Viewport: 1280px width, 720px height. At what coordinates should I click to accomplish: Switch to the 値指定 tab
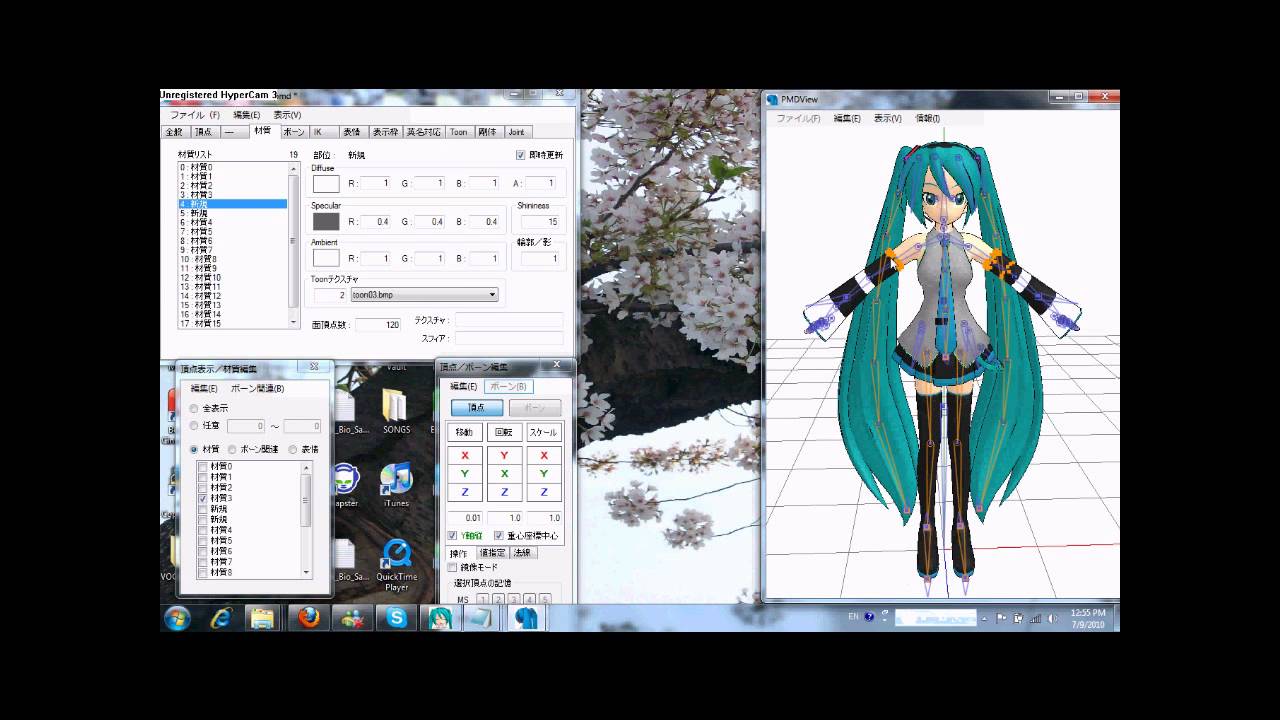(492, 553)
